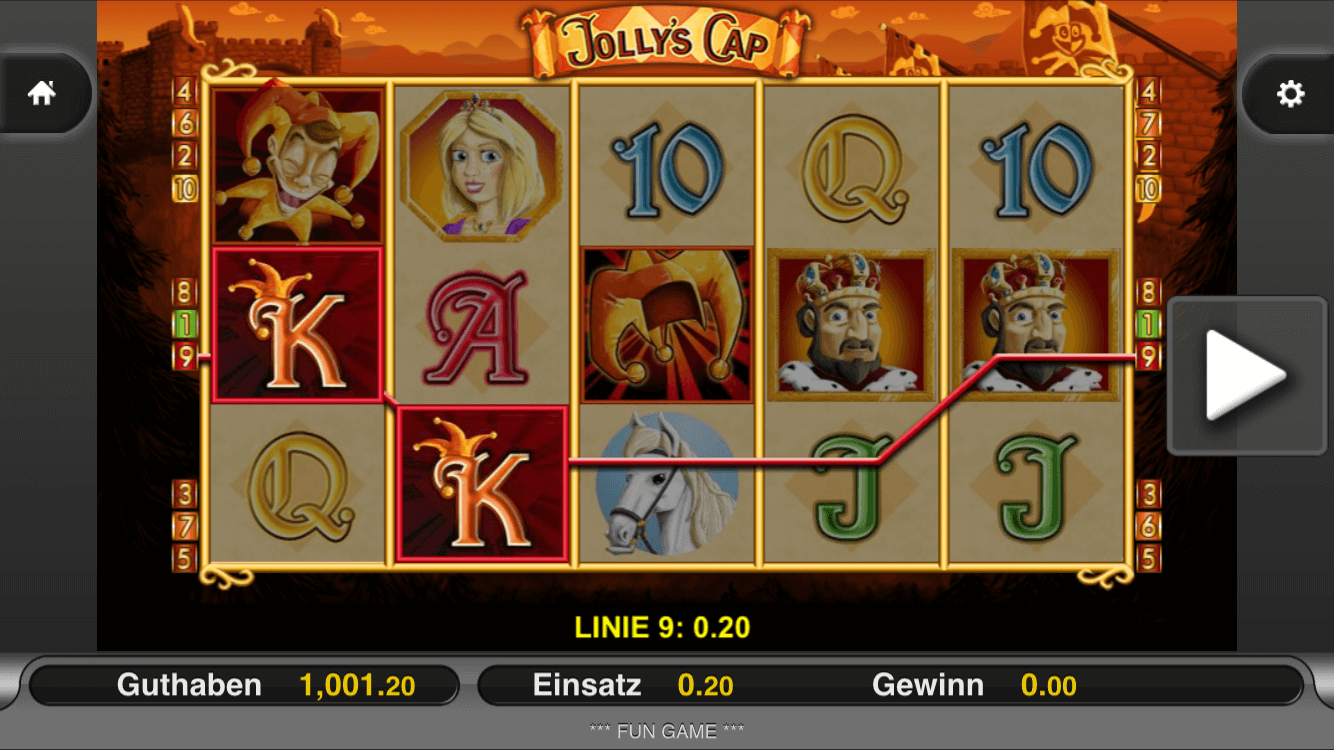1334x750 pixels.
Task: Tap the Gewinn win amount display
Action: pos(1048,686)
